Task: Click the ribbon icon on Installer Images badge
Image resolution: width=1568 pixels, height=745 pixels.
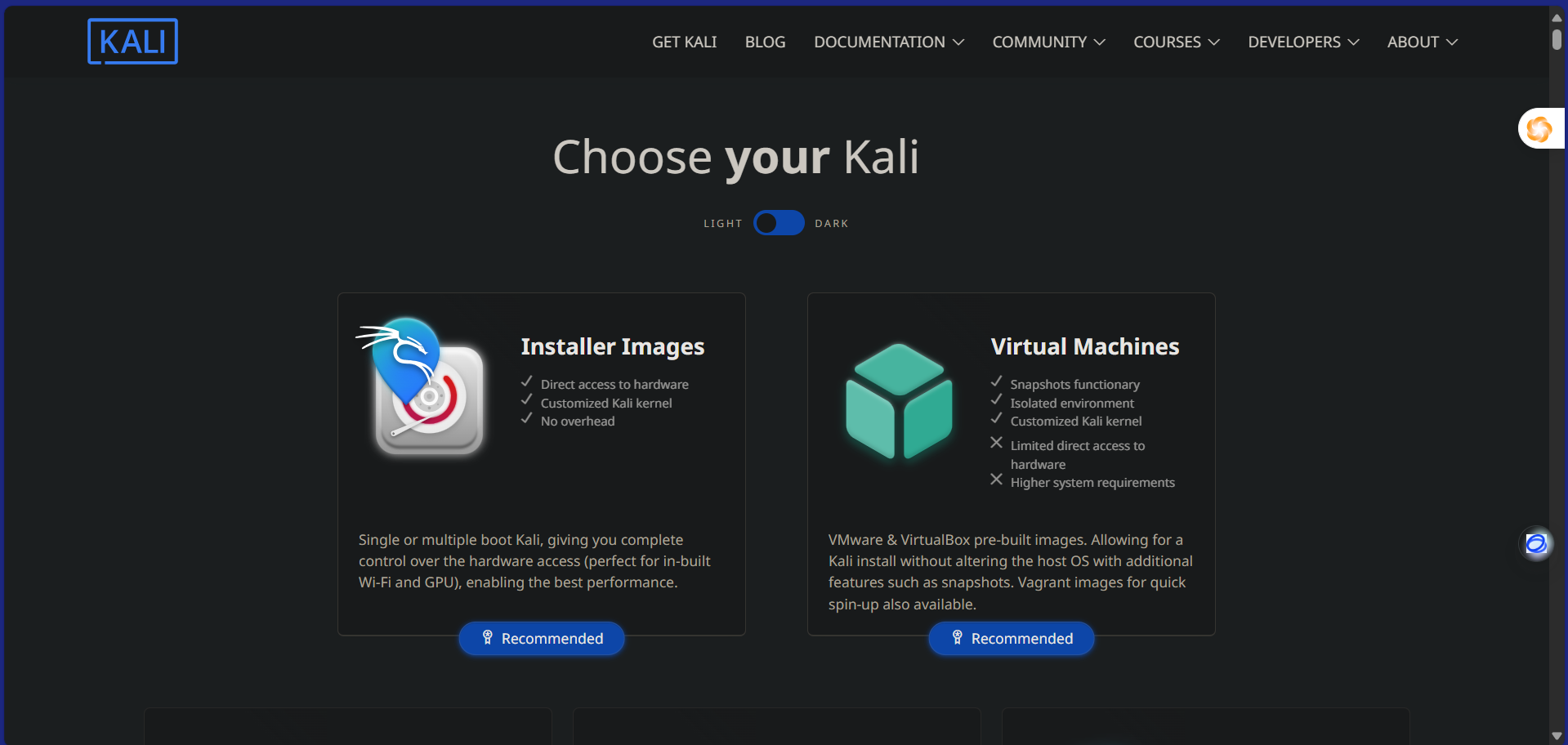Action: point(487,637)
